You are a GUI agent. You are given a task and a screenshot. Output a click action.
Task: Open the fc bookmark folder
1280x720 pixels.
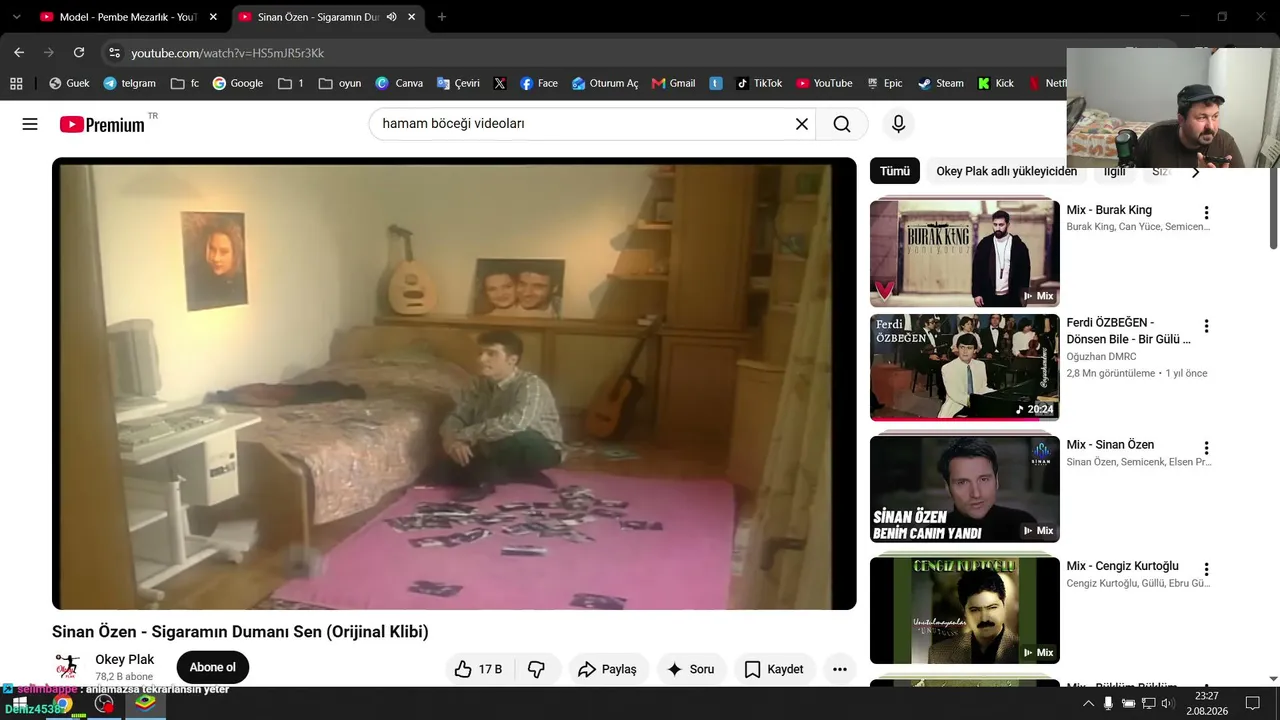pyautogui.click(x=185, y=83)
